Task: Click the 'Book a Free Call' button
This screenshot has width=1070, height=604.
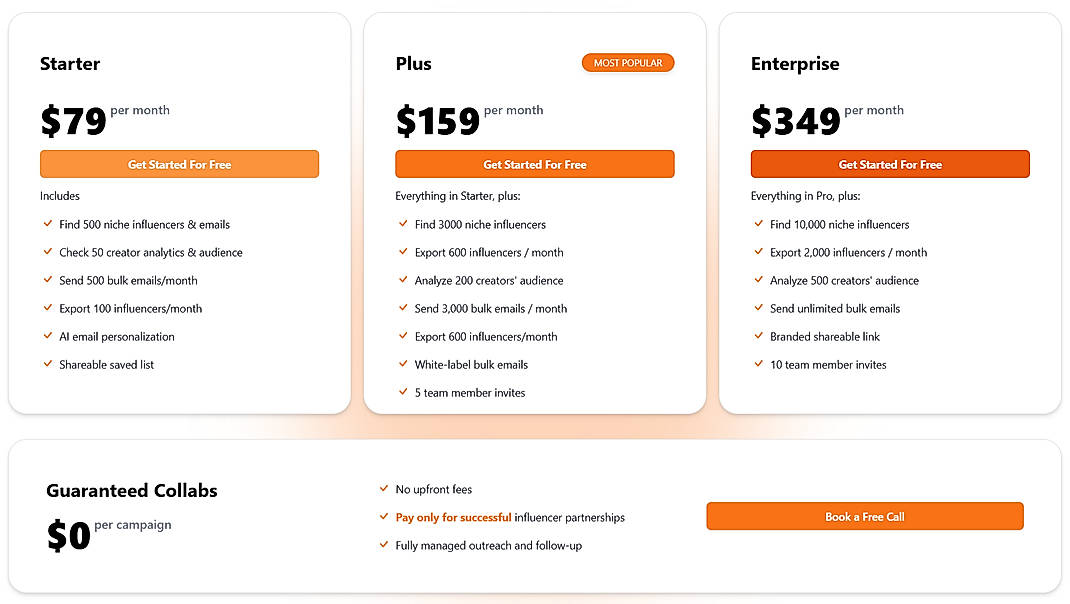Action: tap(864, 516)
